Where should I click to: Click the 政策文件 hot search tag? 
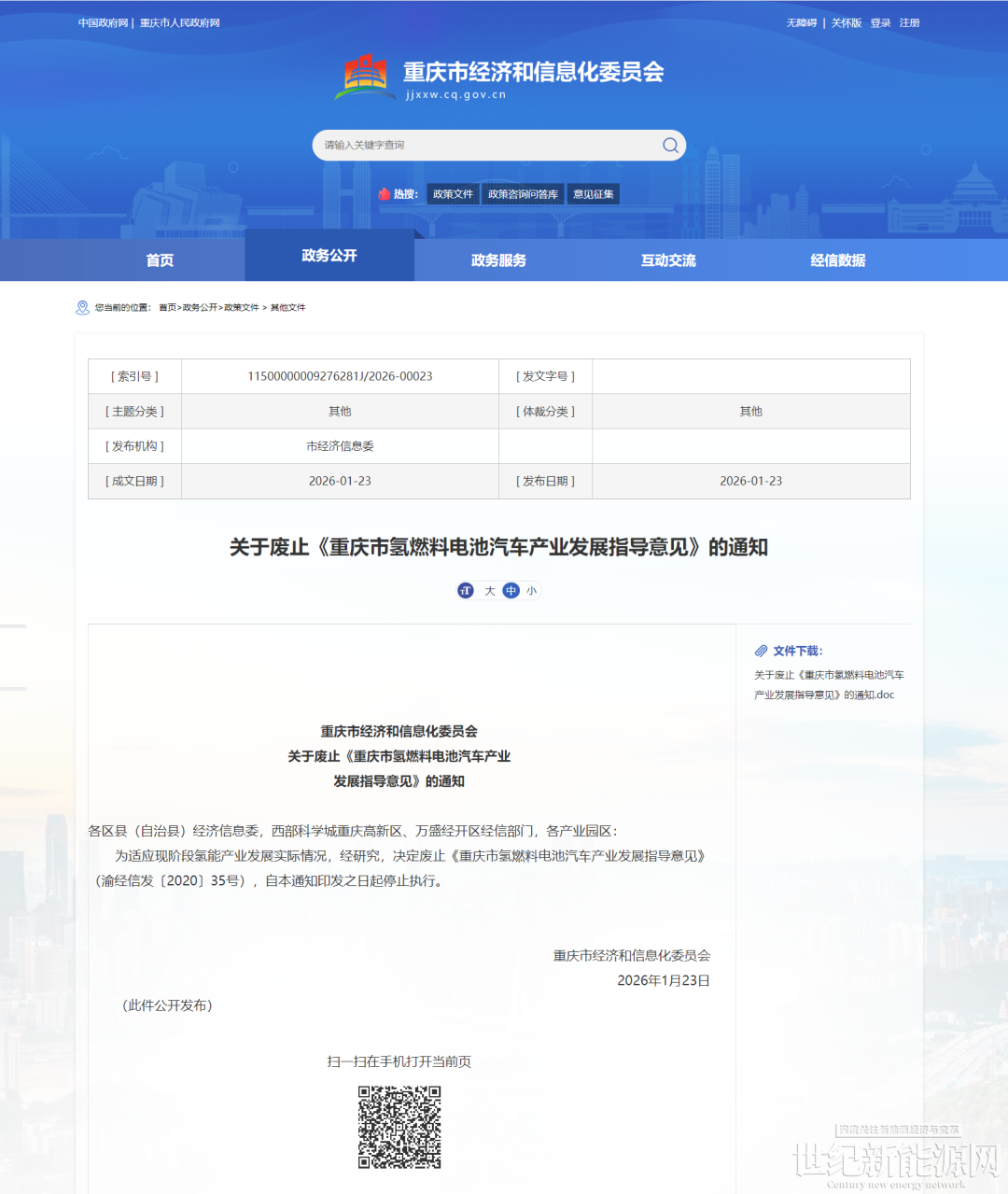point(453,194)
